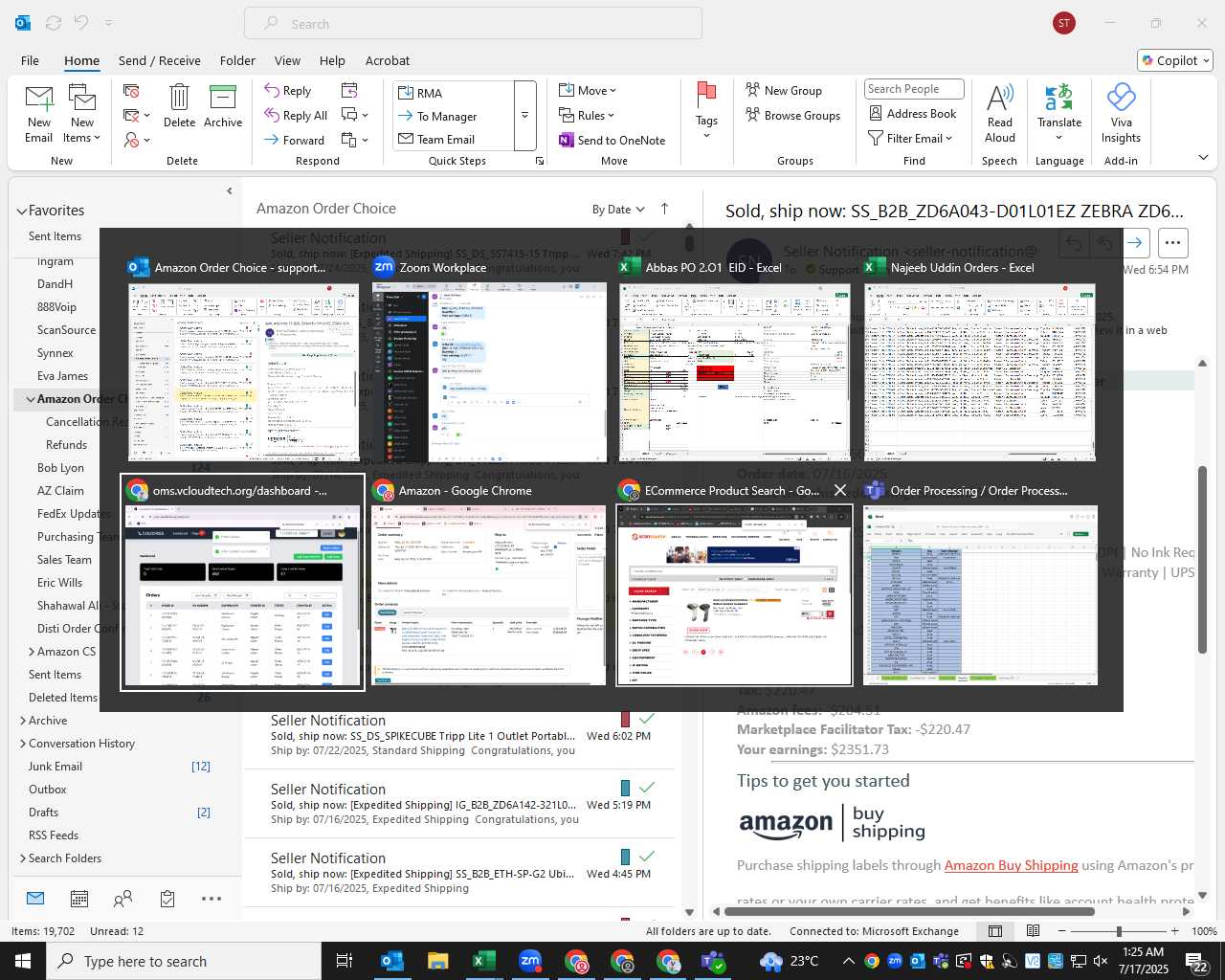Open the Acrobat tab
Screen dimensions: 1225x980
click(388, 60)
